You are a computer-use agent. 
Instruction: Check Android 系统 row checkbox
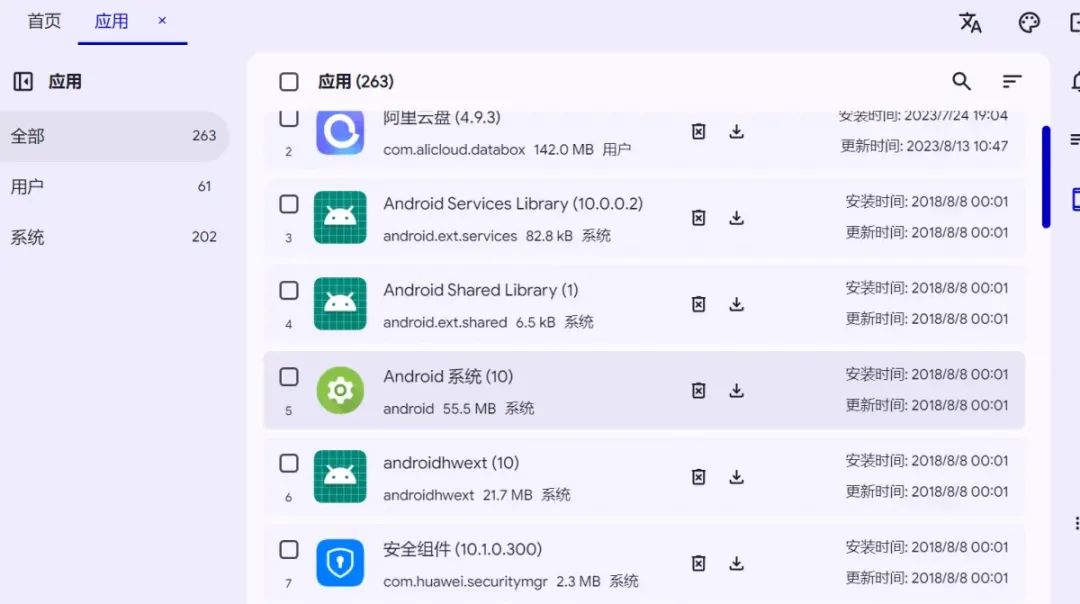click(x=289, y=377)
